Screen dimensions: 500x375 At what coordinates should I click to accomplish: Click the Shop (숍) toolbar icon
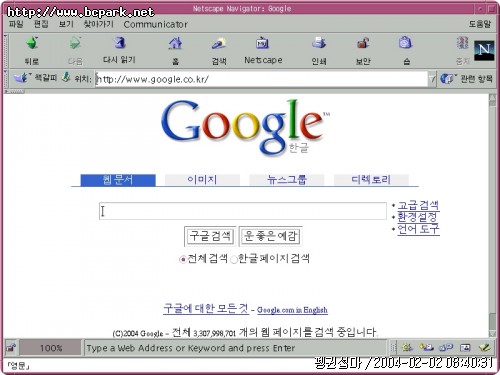coord(405,43)
